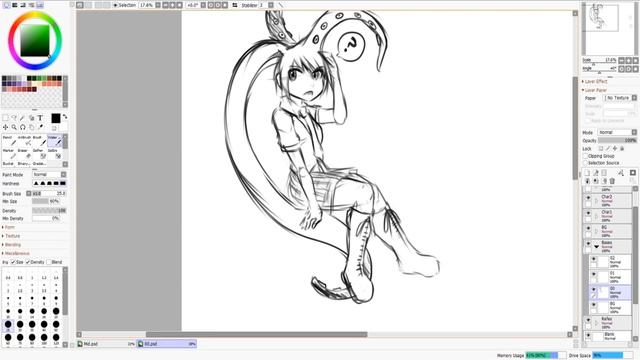The image size is (640, 360).
Task: Select the Move tool
Action: pos(5,127)
